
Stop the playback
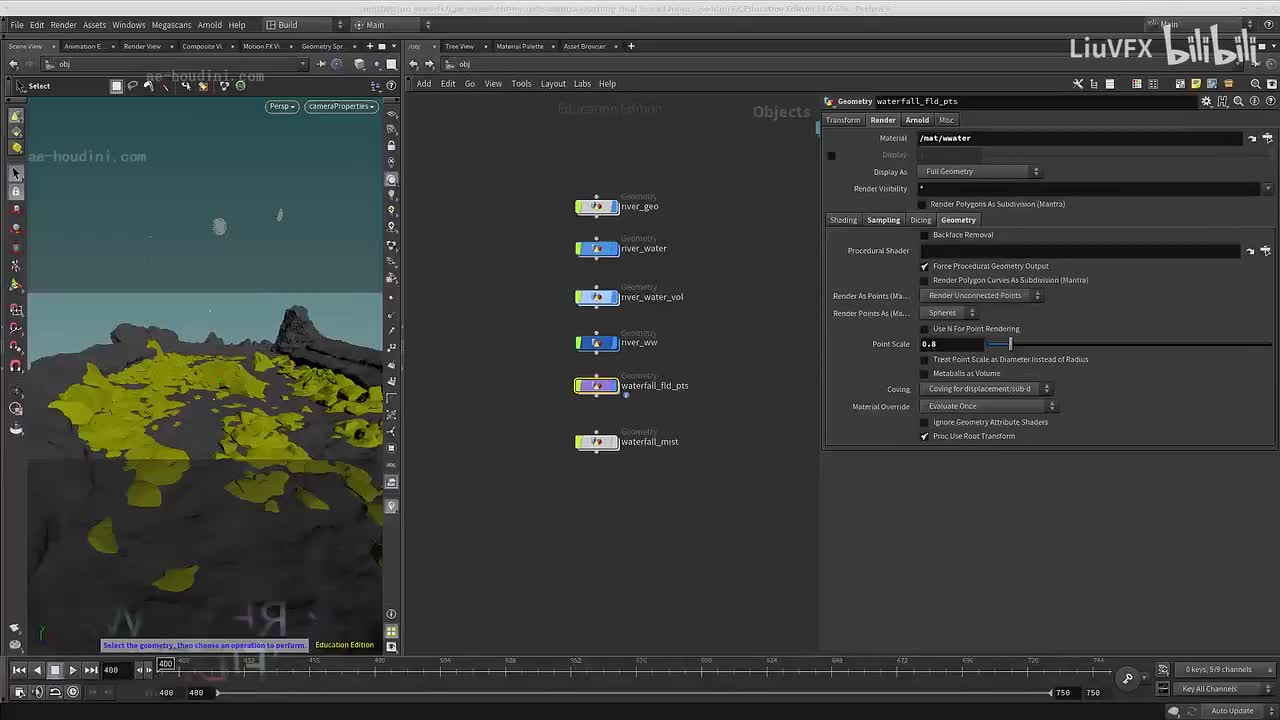pyautogui.click(x=55, y=670)
